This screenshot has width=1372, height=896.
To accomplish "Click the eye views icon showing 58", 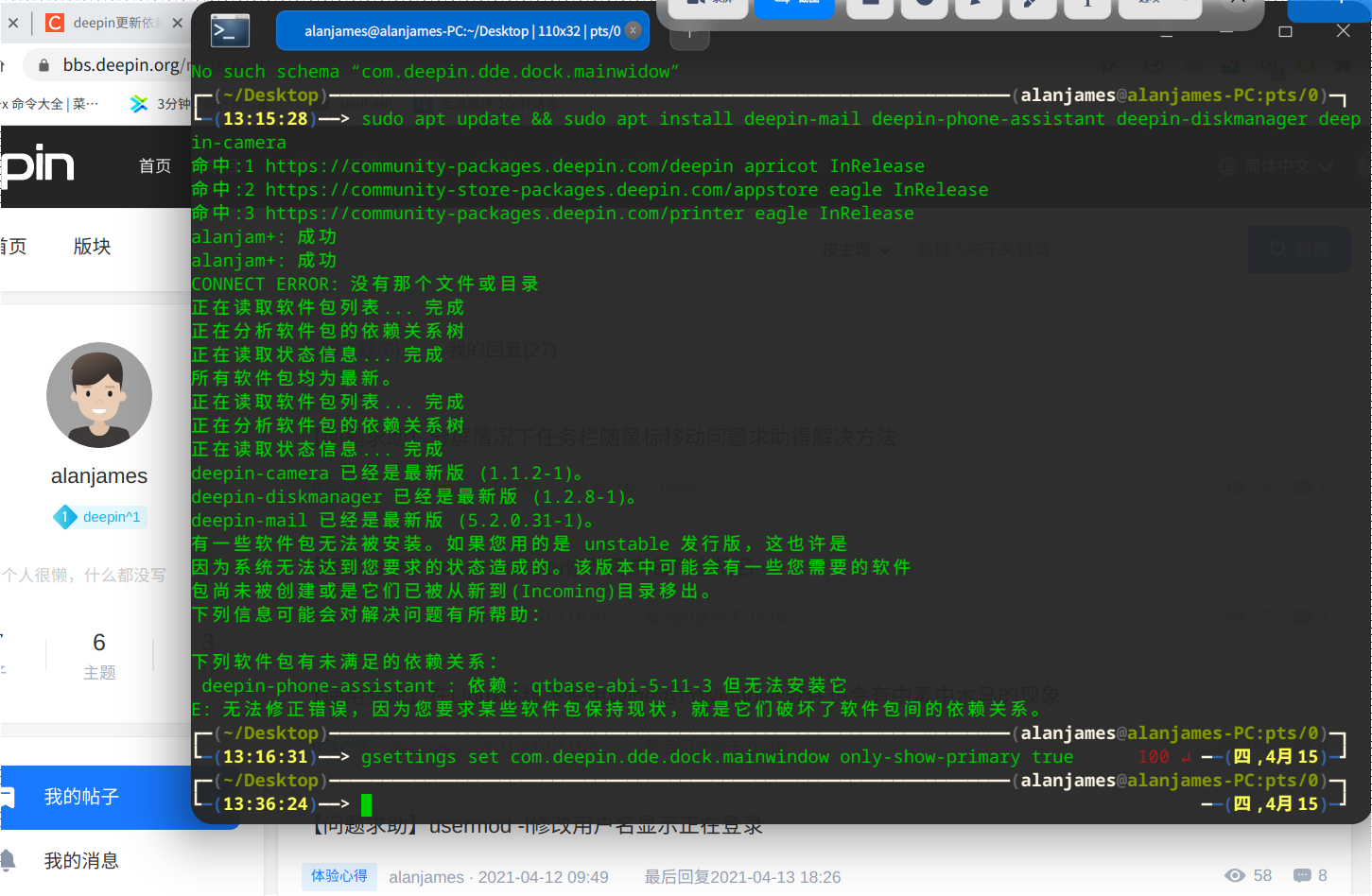I will pyautogui.click(x=1235, y=876).
